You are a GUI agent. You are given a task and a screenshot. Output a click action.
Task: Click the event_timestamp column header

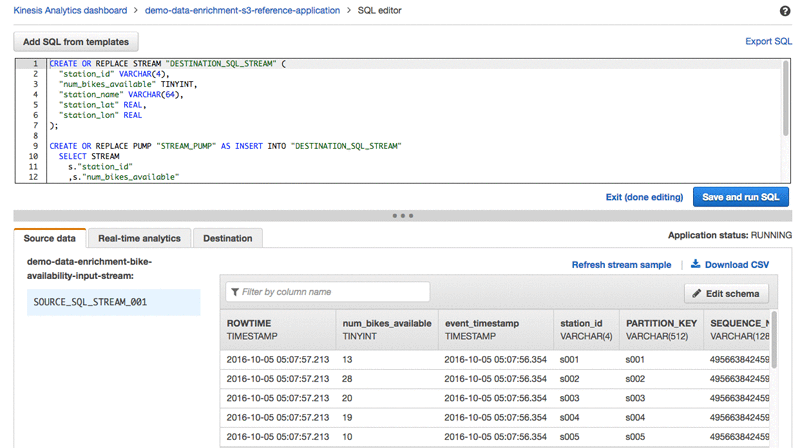pyautogui.click(x=496, y=330)
